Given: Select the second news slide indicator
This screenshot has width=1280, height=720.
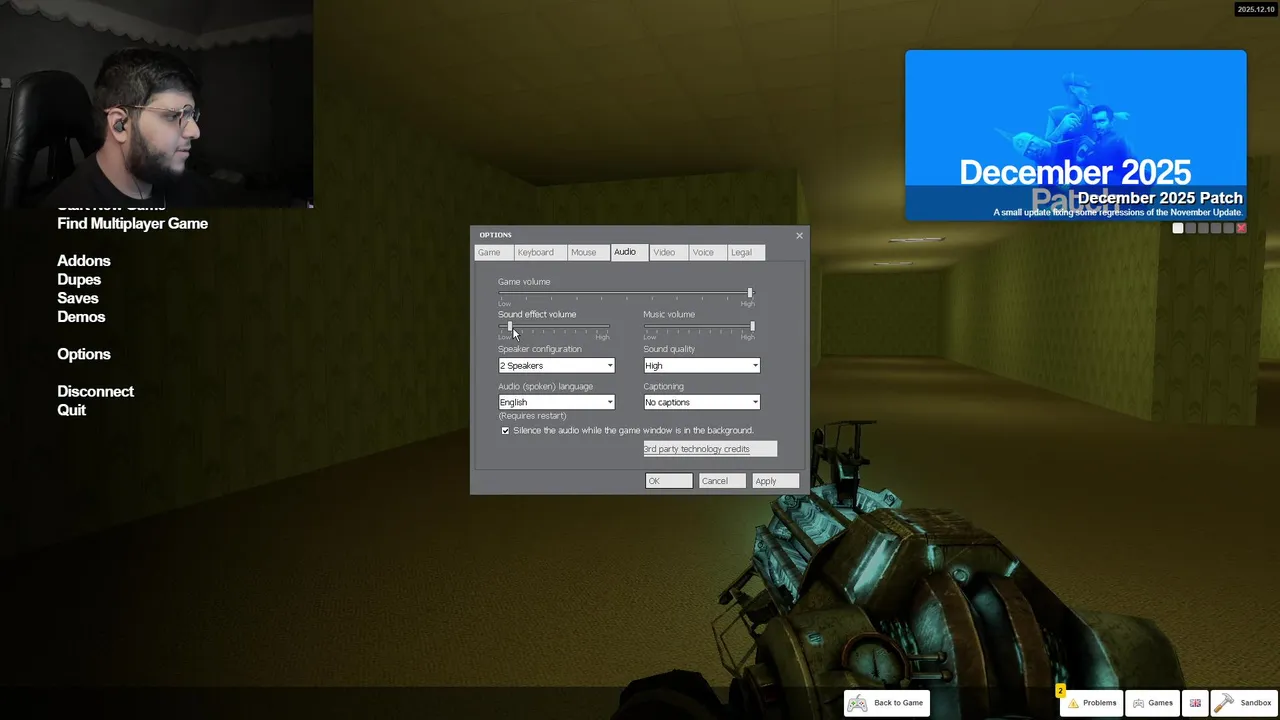Looking at the screenshot, I should coord(1191,228).
